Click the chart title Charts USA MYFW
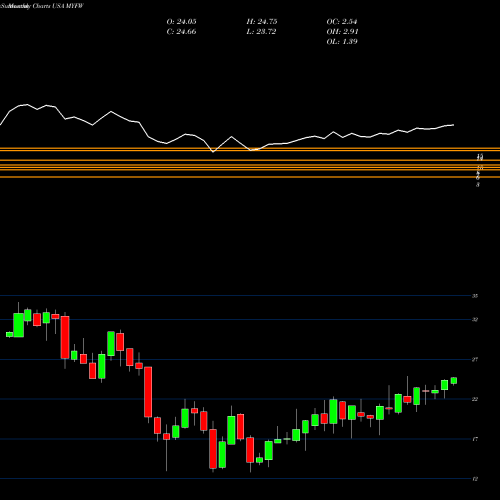Screen dimensions: 500x500 point(58,6)
